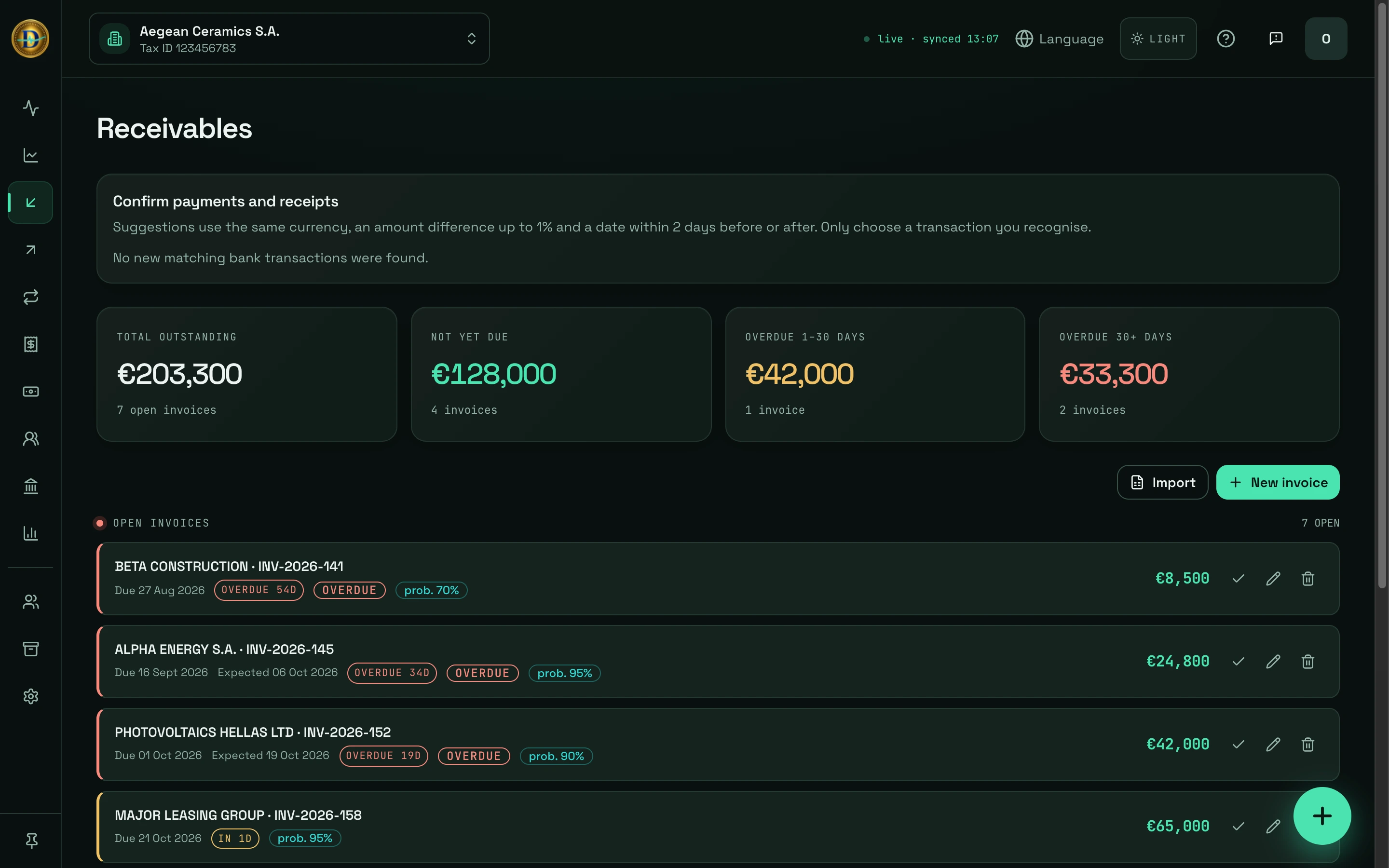Open the user avatar labeled O

pyautogui.click(x=1326, y=39)
